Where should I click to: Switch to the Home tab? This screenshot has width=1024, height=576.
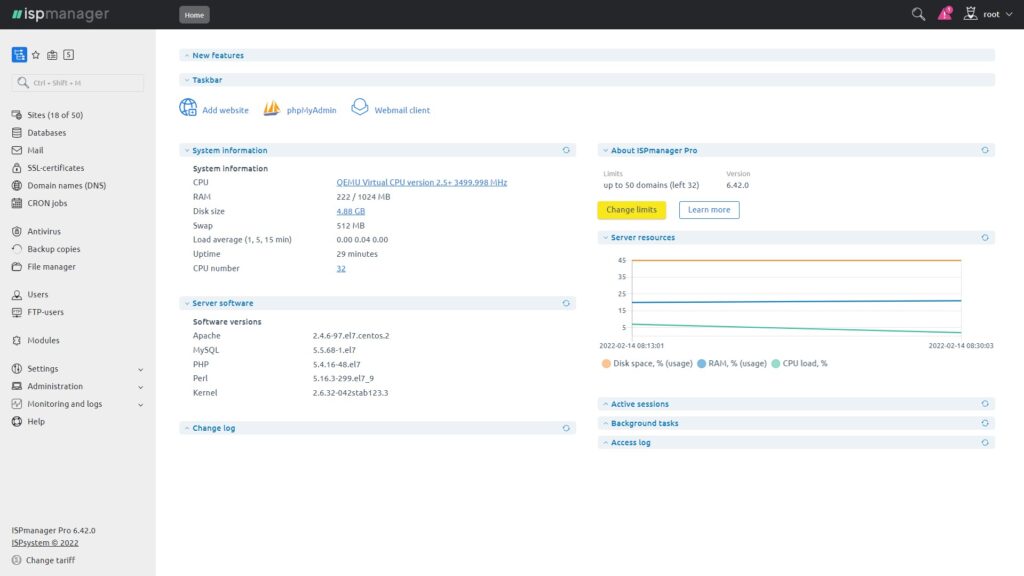pos(194,14)
